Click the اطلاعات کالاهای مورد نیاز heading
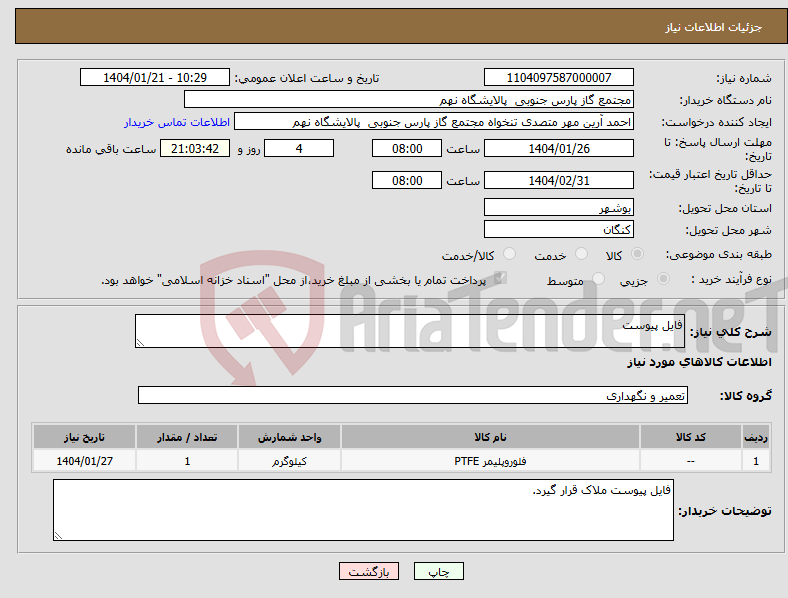This screenshot has width=788, height=598. (699, 362)
